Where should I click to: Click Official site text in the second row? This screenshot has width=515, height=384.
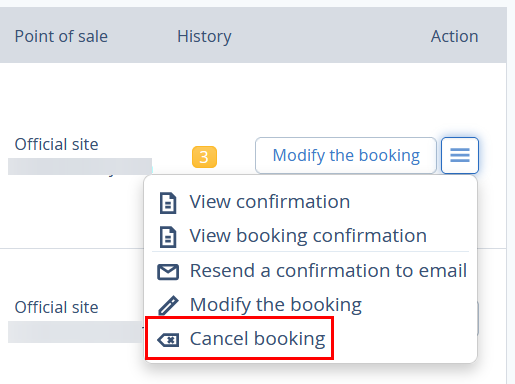click(x=56, y=307)
